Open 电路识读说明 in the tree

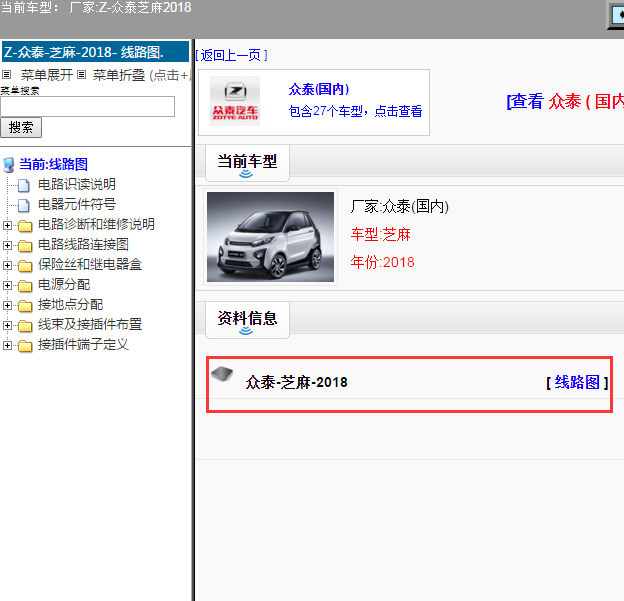[77, 184]
